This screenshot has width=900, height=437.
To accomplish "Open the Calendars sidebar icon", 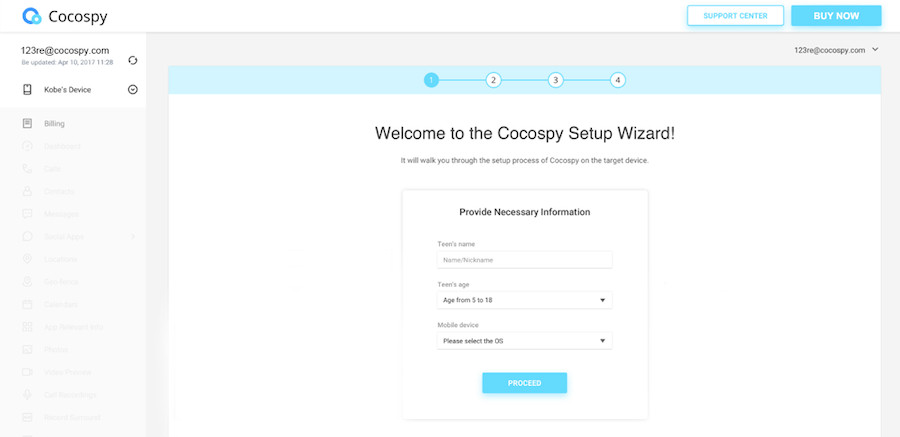I will (x=27, y=304).
